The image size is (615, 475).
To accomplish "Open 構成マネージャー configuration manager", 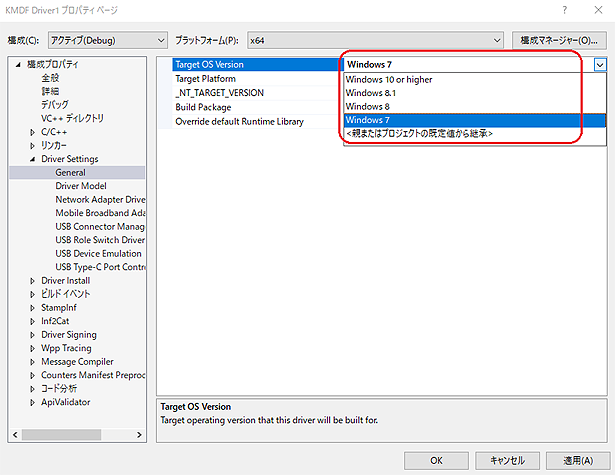I will point(559,40).
